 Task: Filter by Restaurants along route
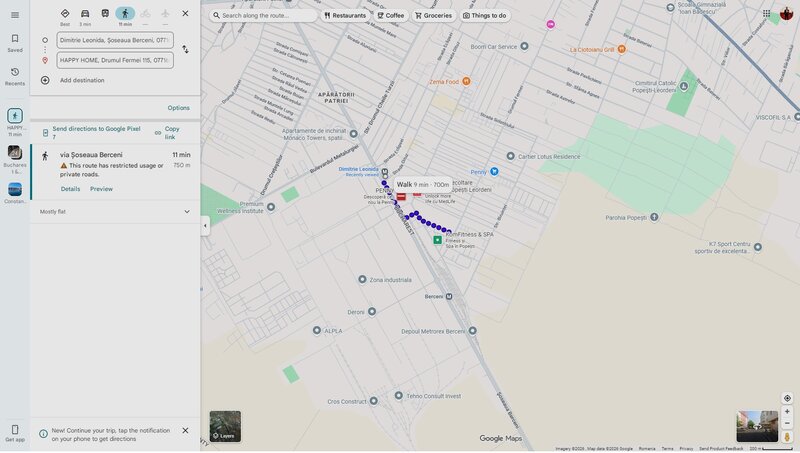pyautogui.click(x=345, y=15)
